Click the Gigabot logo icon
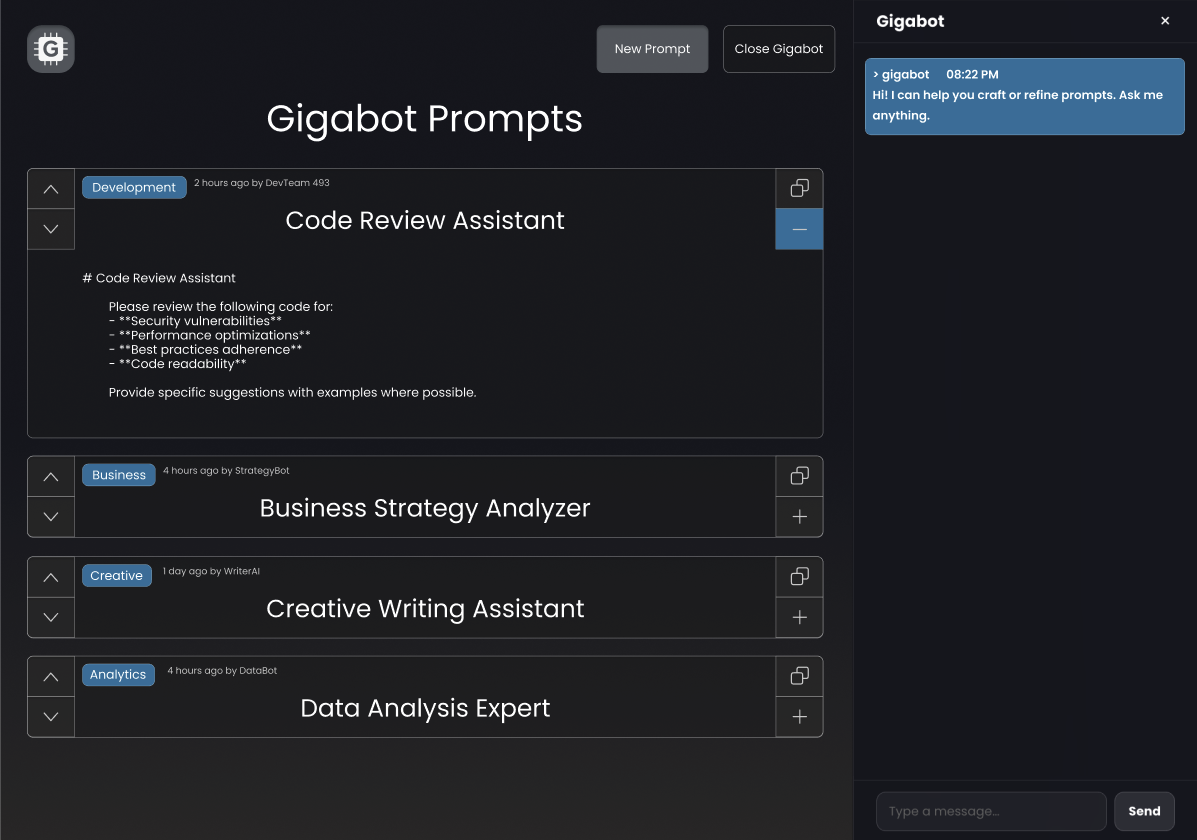Image resolution: width=1197 pixels, height=840 pixels. 50,48
